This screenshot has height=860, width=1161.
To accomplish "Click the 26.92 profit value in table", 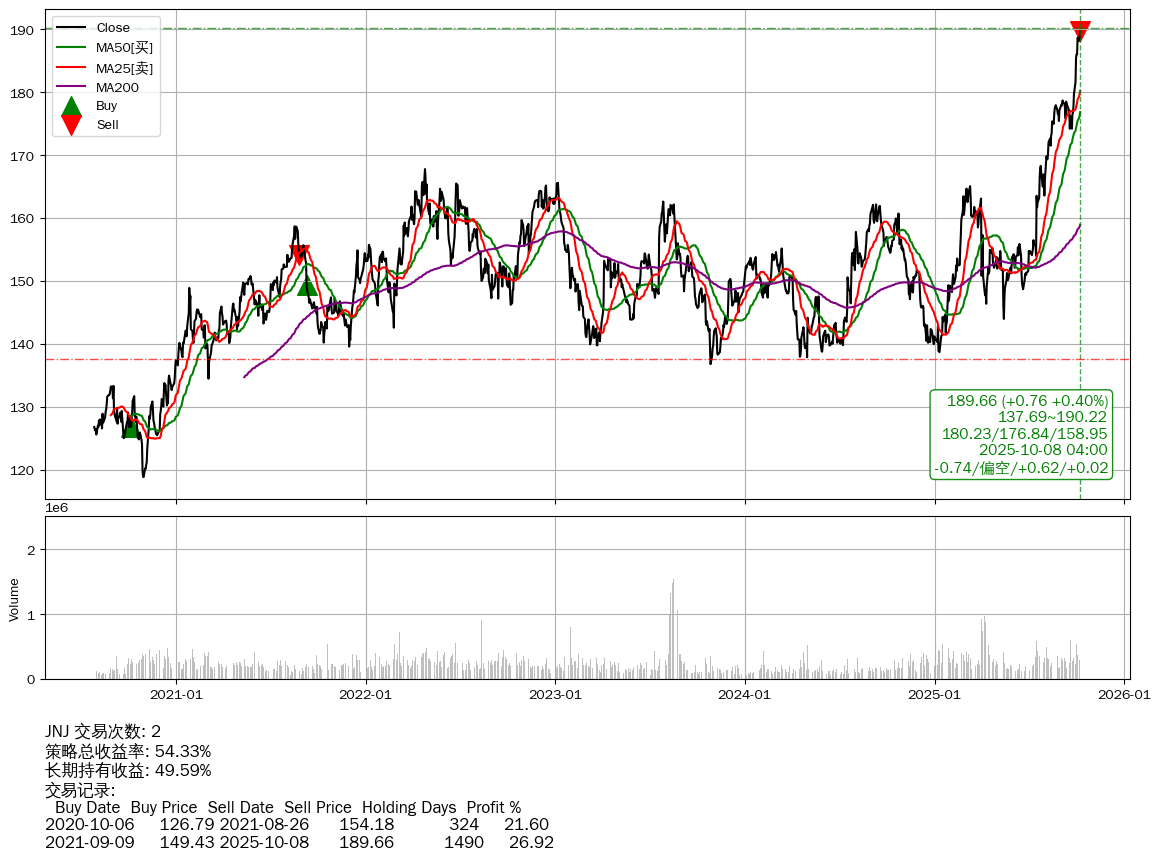I will click(531, 842).
